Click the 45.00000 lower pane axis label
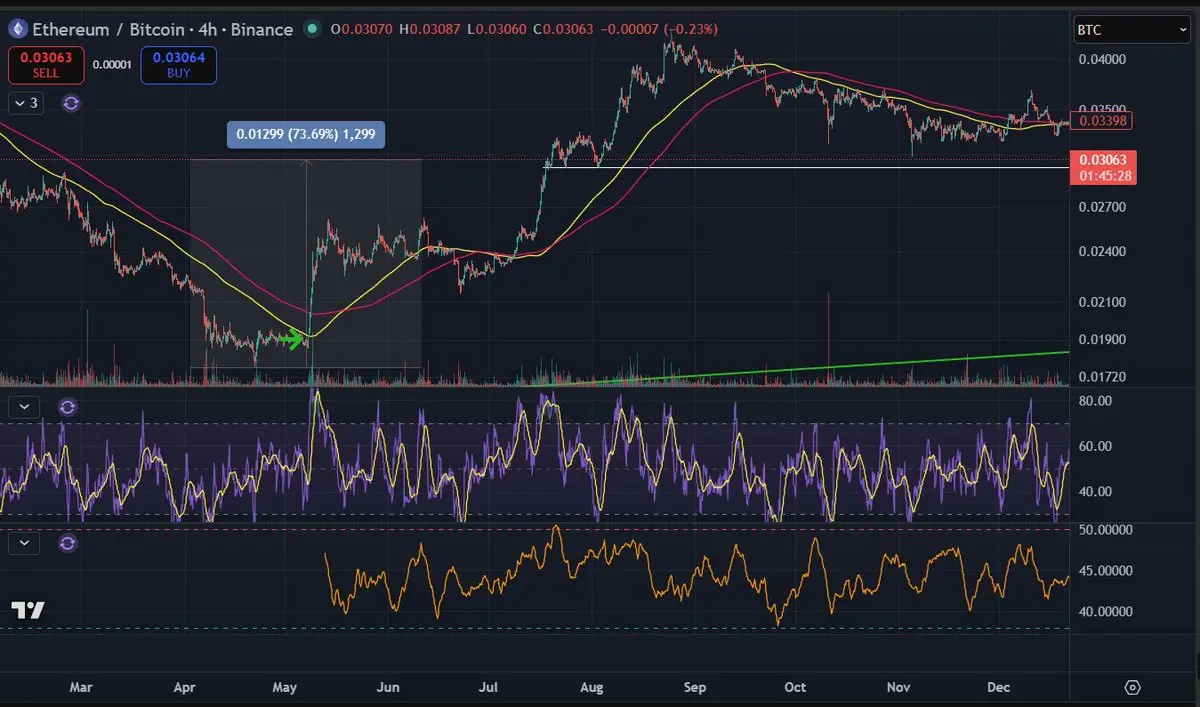The width and height of the screenshot is (1200, 707). (1104, 571)
